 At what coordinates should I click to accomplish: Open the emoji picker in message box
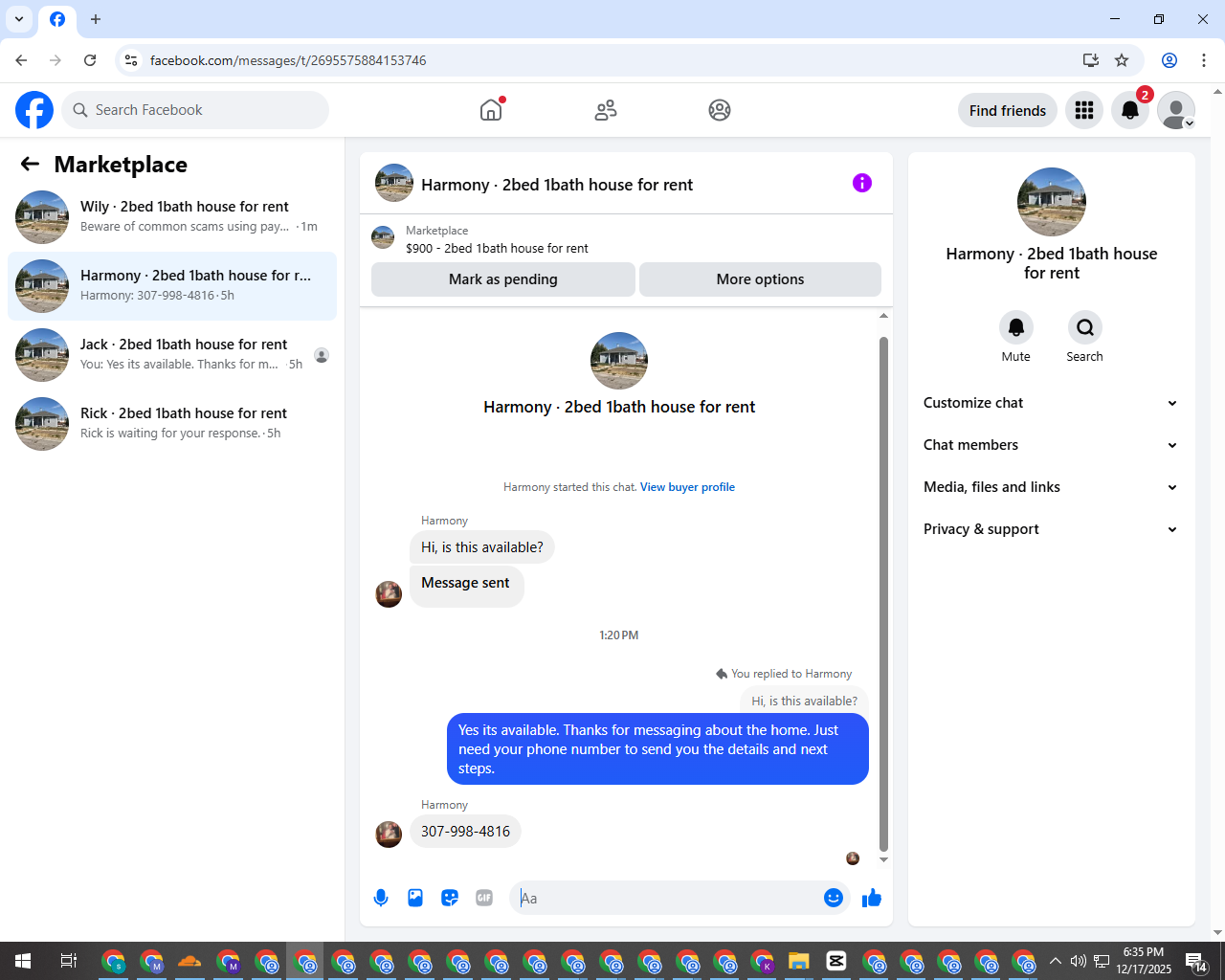click(834, 898)
